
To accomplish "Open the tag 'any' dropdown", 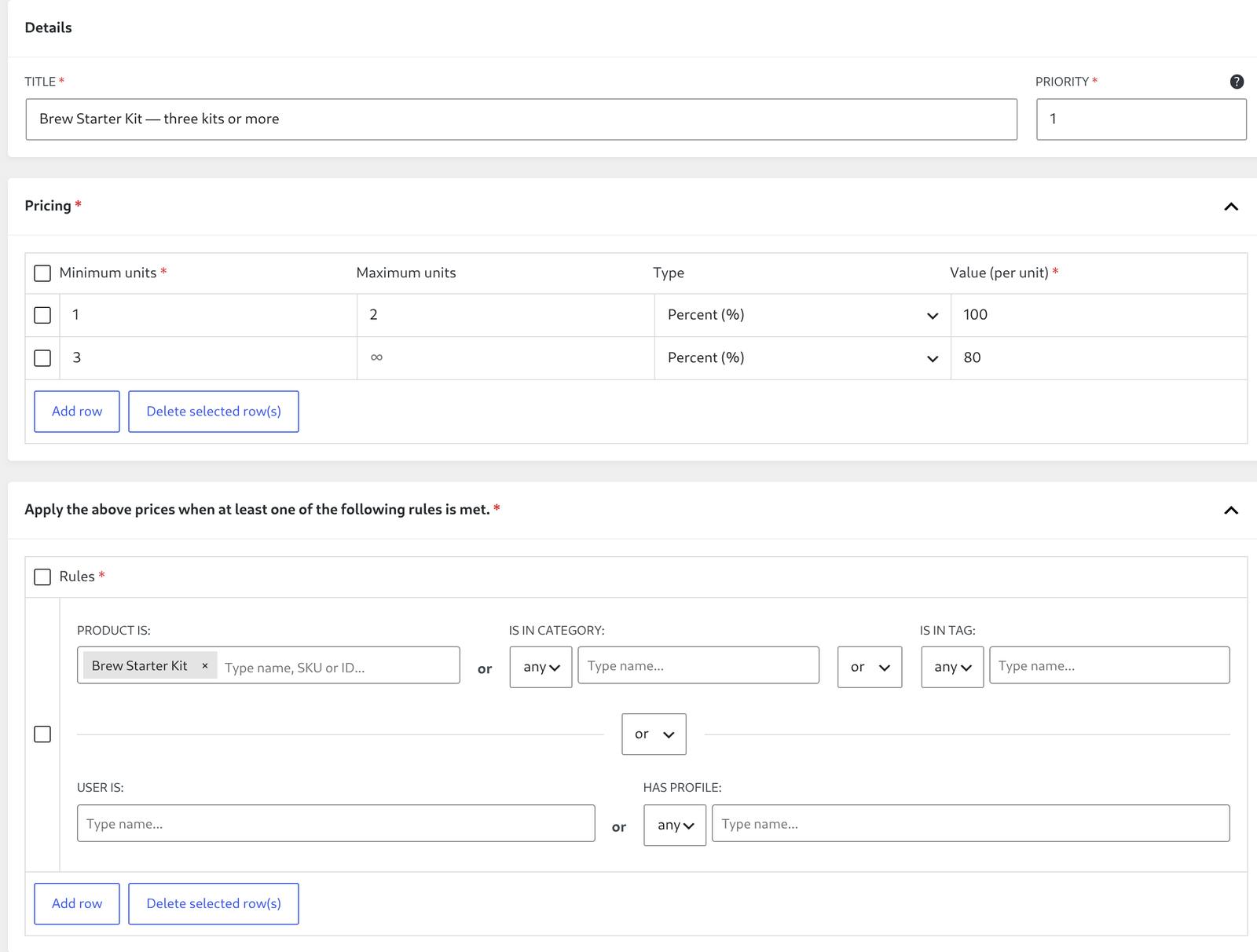I will [x=952, y=667].
